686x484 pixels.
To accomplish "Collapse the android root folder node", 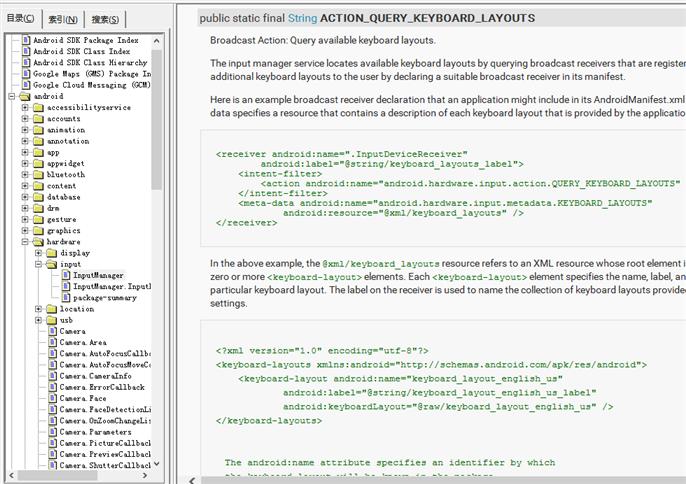I will point(11,96).
